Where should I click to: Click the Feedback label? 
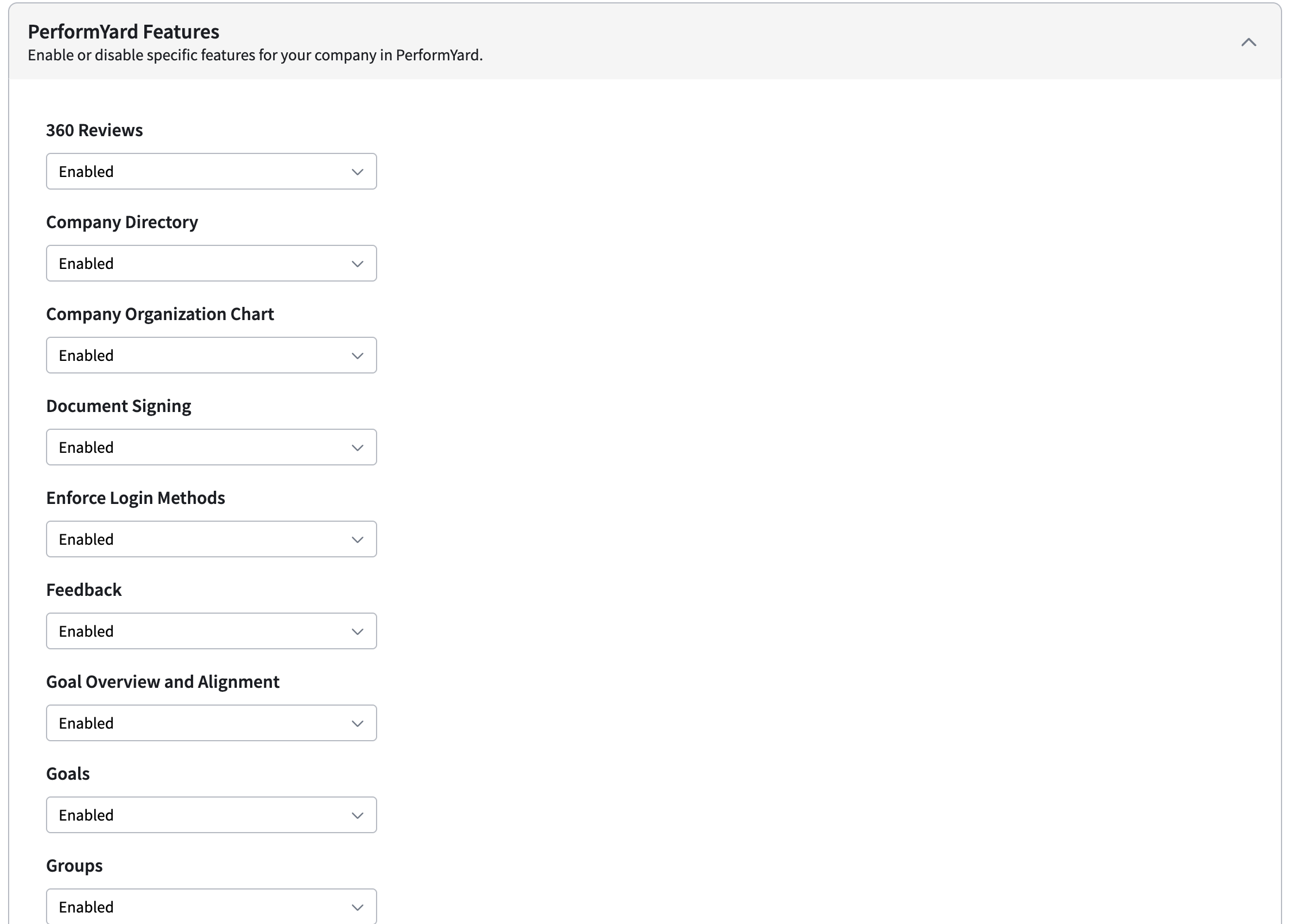84,590
